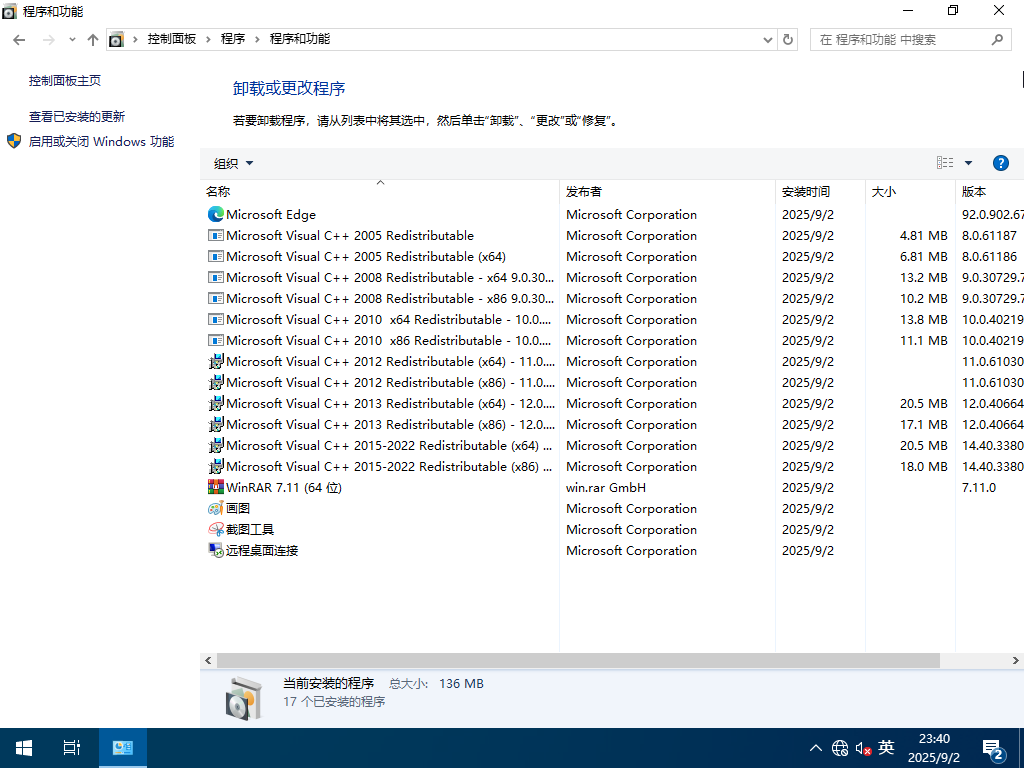1024x768 pixels.
Task: Sort the list by 名称 column header
Action: [x=218, y=191]
